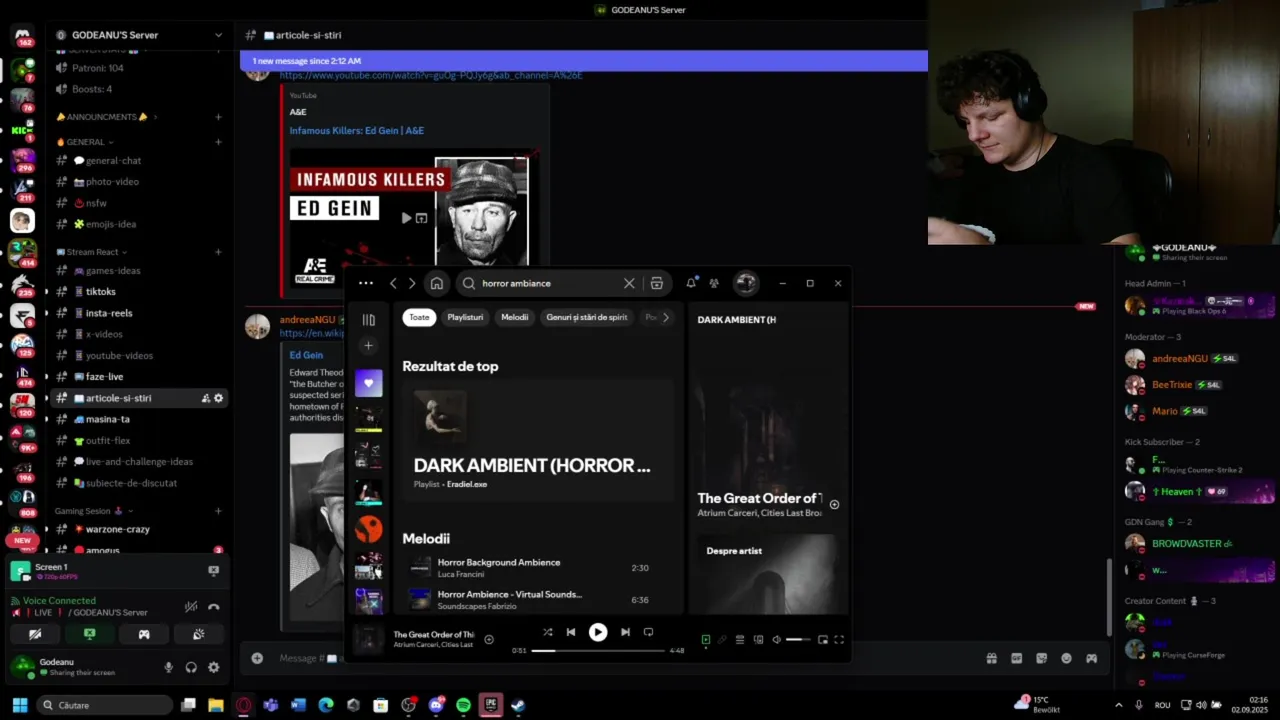Open Discord photo-video channel
Viewport: 1280px width, 720px height.
click(112, 182)
